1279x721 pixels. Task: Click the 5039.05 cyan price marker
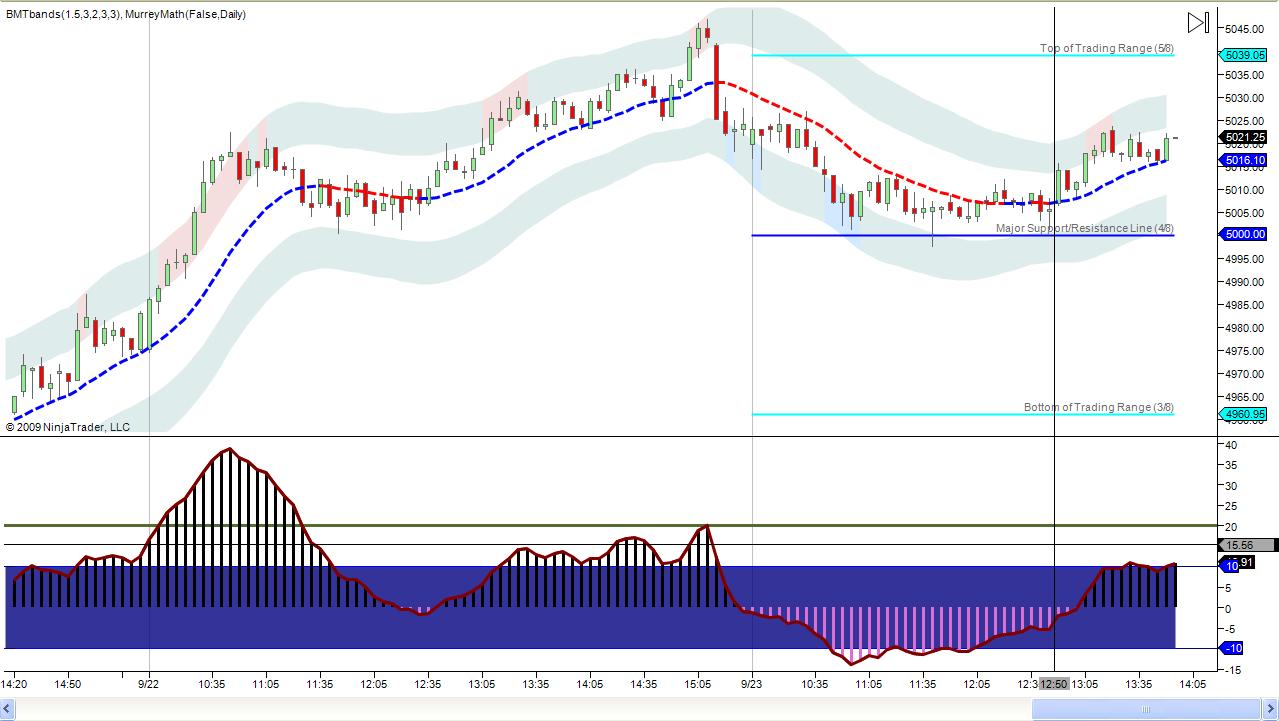tap(1244, 55)
